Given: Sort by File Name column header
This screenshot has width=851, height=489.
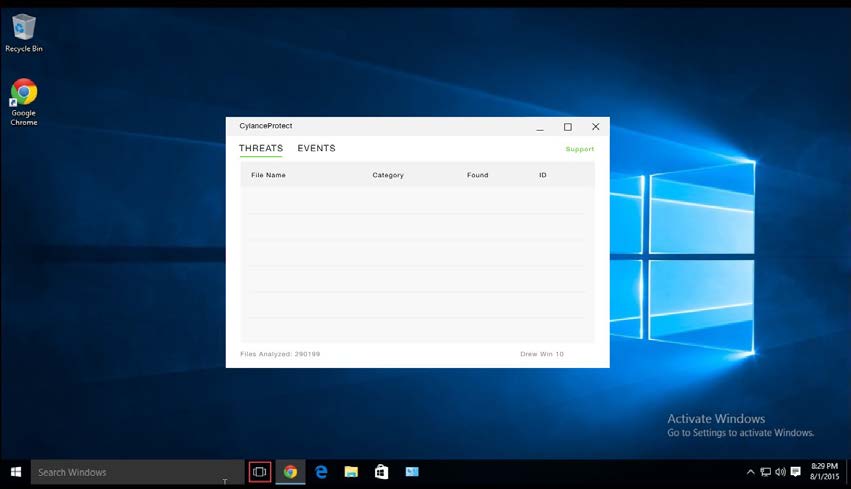Looking at the screenshot, I should coord(268,175).
